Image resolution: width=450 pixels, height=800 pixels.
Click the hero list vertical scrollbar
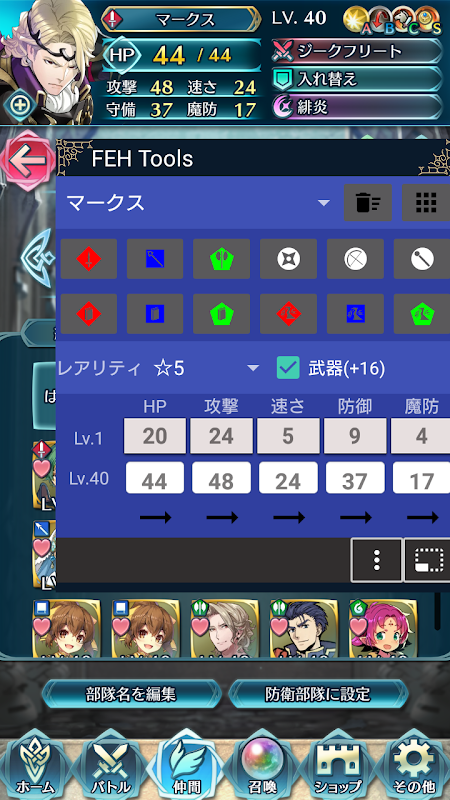tap(437, 611)
